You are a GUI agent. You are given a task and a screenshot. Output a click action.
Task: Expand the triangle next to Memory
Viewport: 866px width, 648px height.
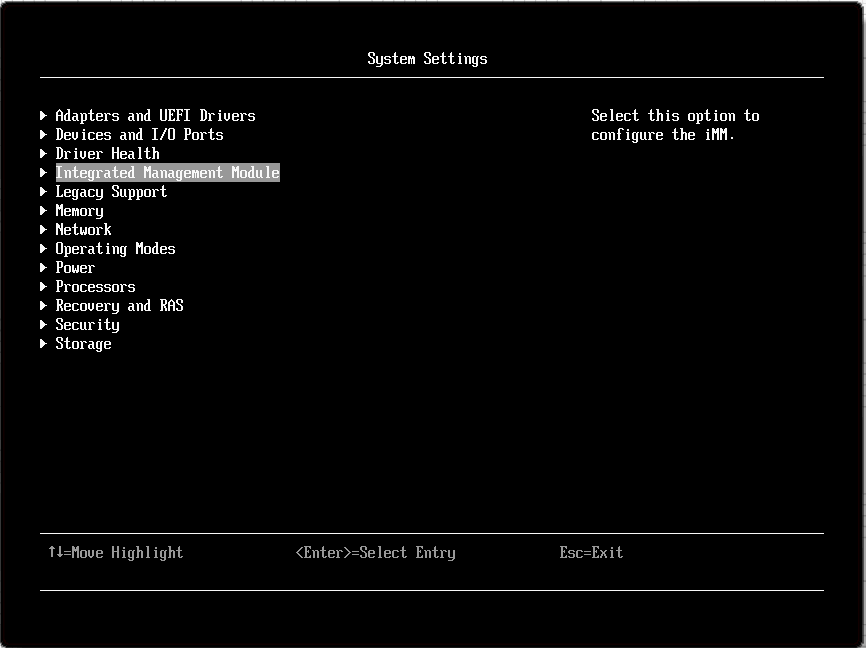click(44, 210)
